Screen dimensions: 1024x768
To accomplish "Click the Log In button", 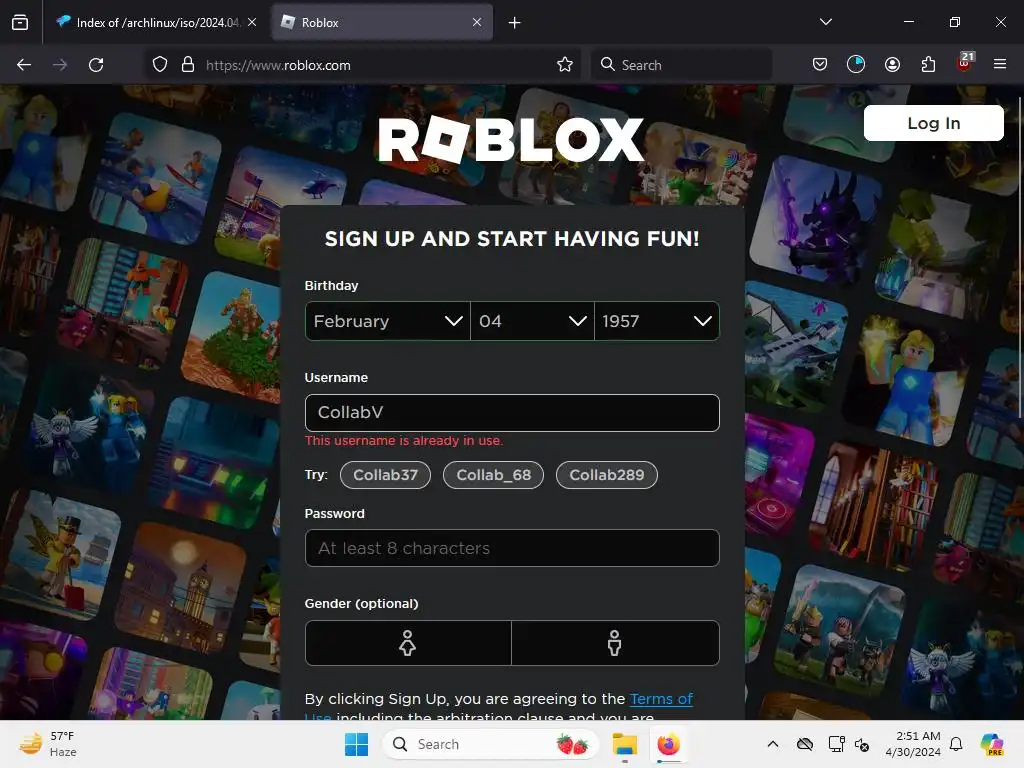I will (x=934, y=123).
